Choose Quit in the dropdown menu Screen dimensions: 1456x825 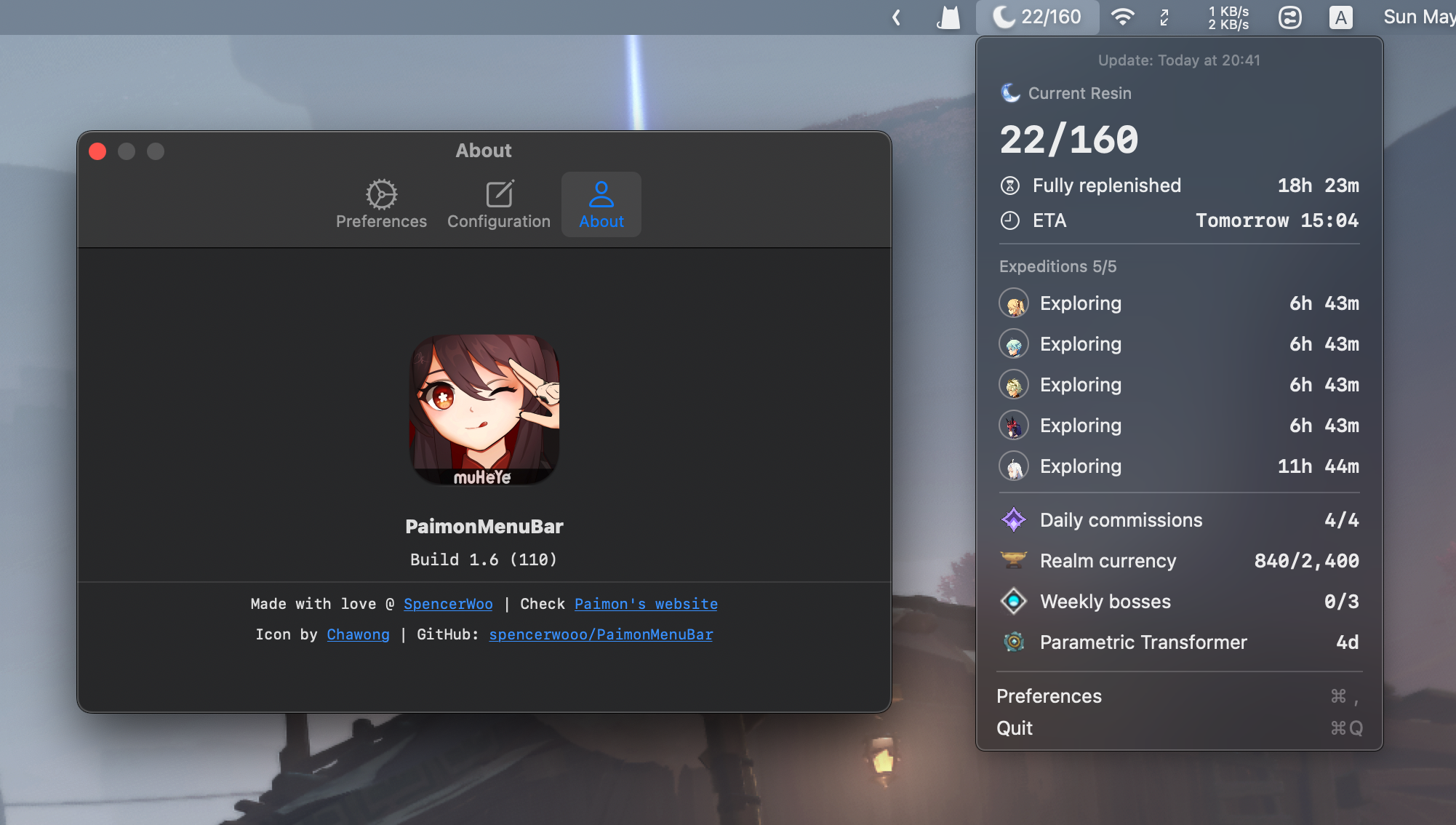coord(1015,728)
